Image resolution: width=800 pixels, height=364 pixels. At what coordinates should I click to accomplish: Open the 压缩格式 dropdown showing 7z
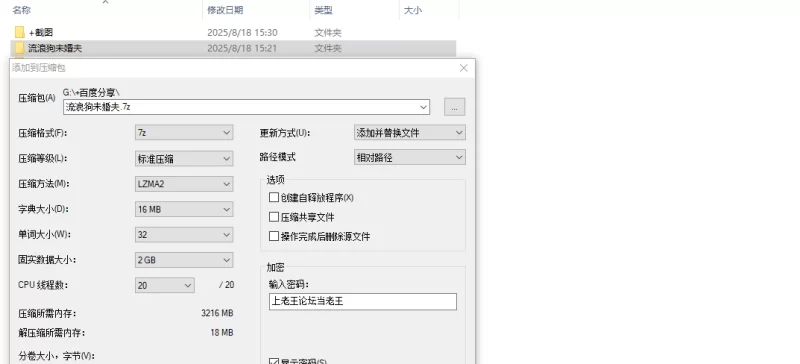click(x=184, y=133)
